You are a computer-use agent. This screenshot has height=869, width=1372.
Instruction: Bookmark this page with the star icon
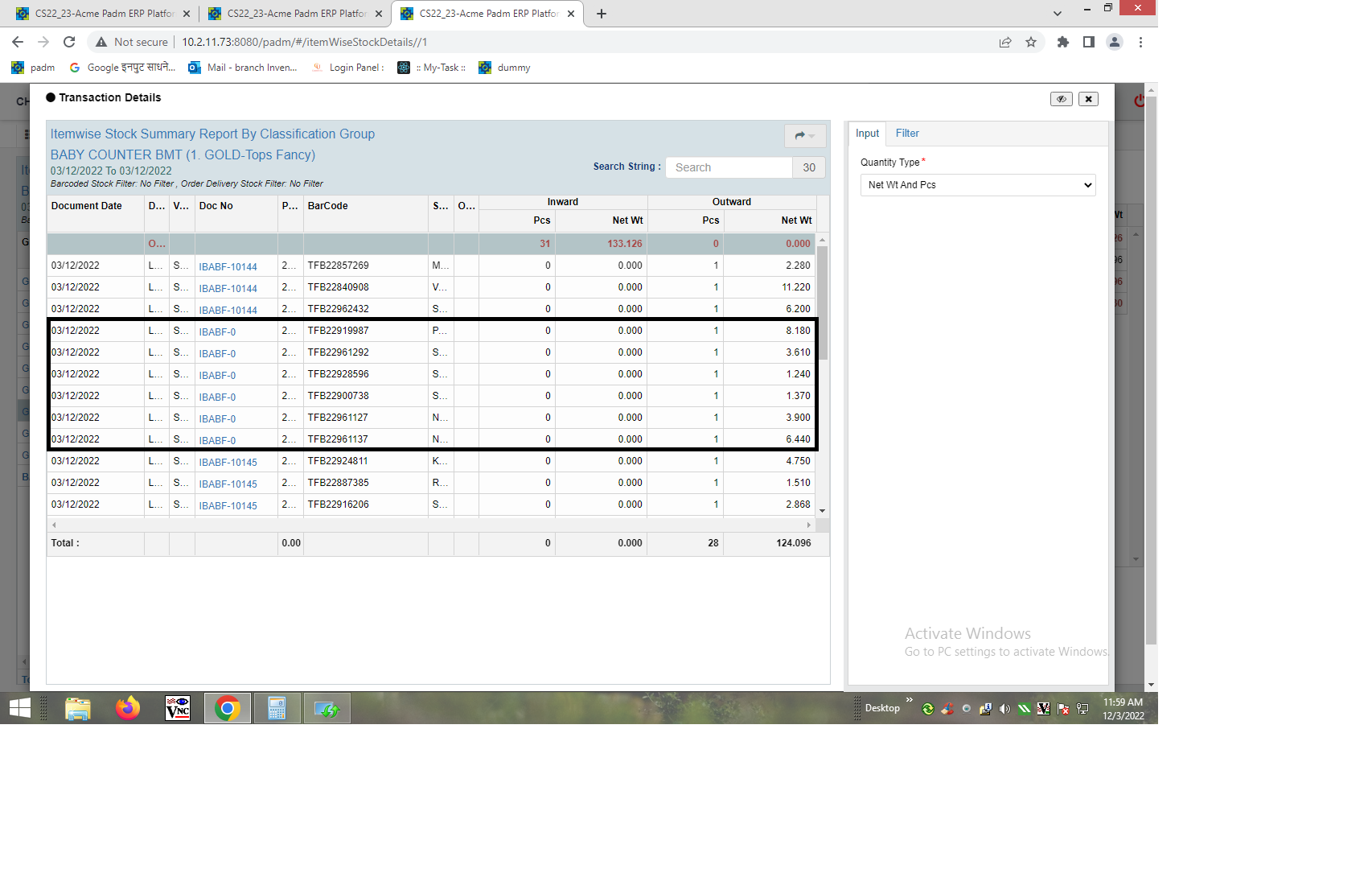click(x=1031, y=42)
